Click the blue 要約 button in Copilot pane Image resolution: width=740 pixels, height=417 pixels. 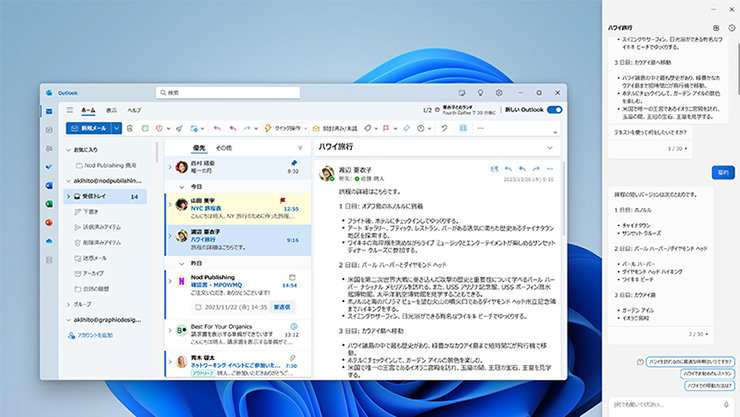tap(723, 173)
